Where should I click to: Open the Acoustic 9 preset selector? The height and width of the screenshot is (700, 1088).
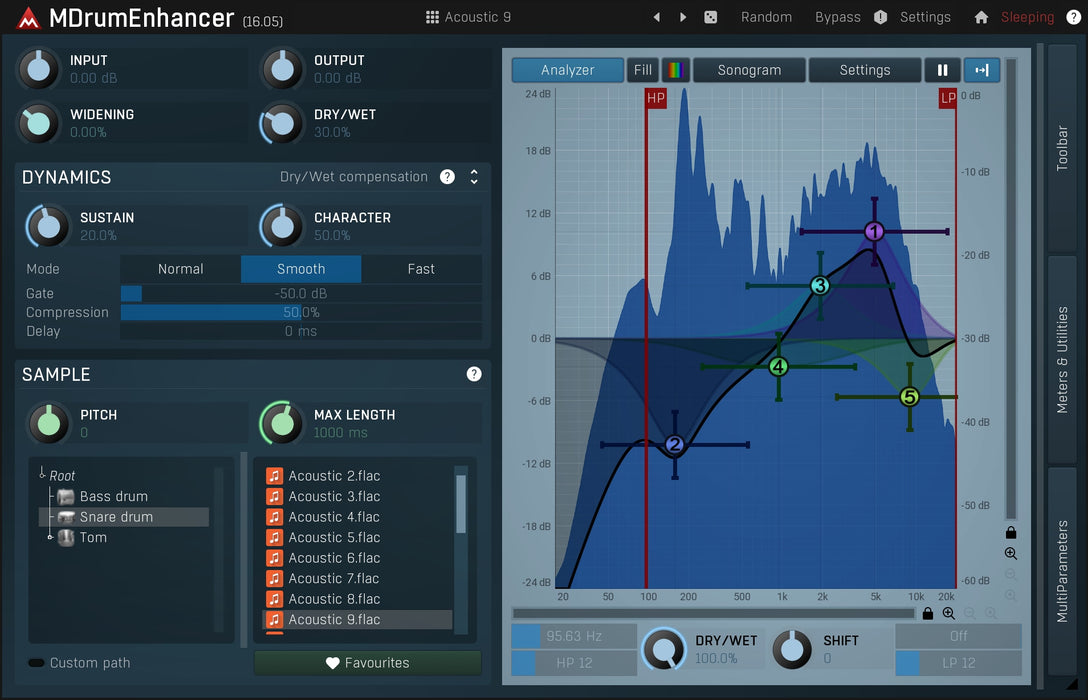[468, 17]
